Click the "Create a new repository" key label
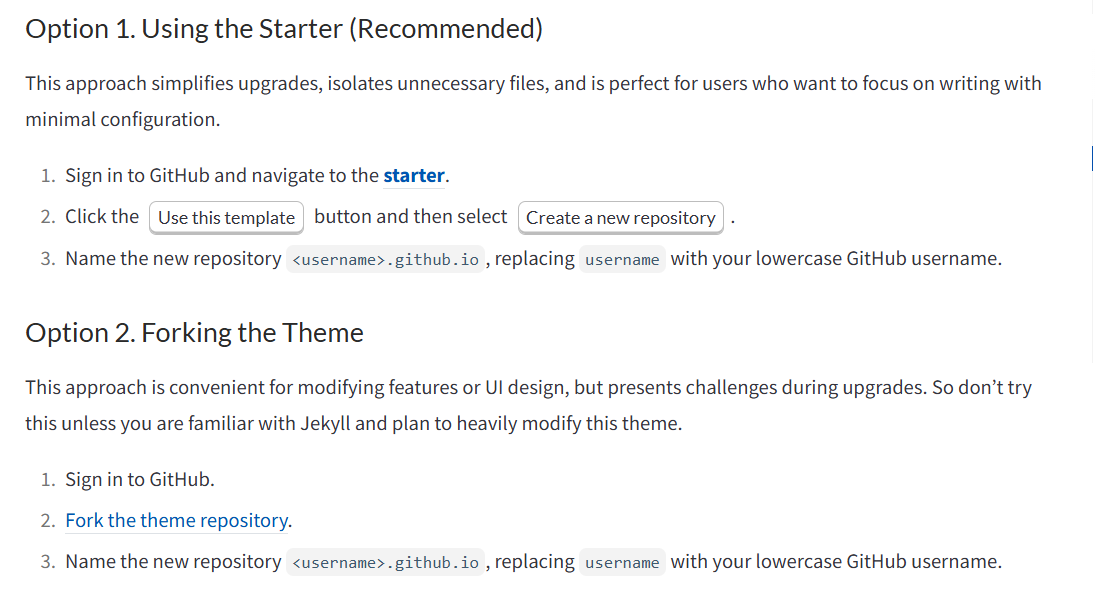The image size is (1095, 592). point(621,218)
